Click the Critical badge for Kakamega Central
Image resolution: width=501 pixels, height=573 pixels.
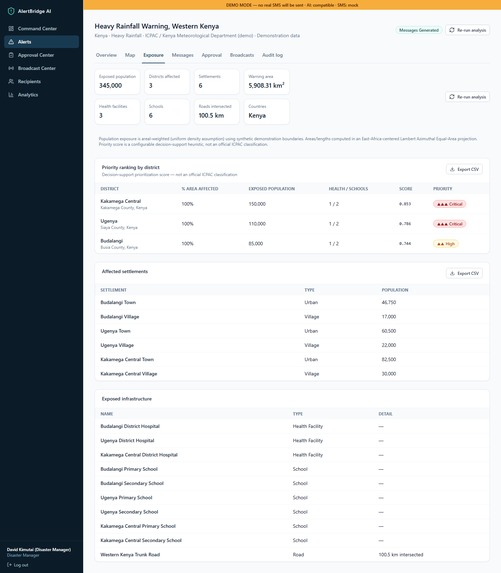449,204
